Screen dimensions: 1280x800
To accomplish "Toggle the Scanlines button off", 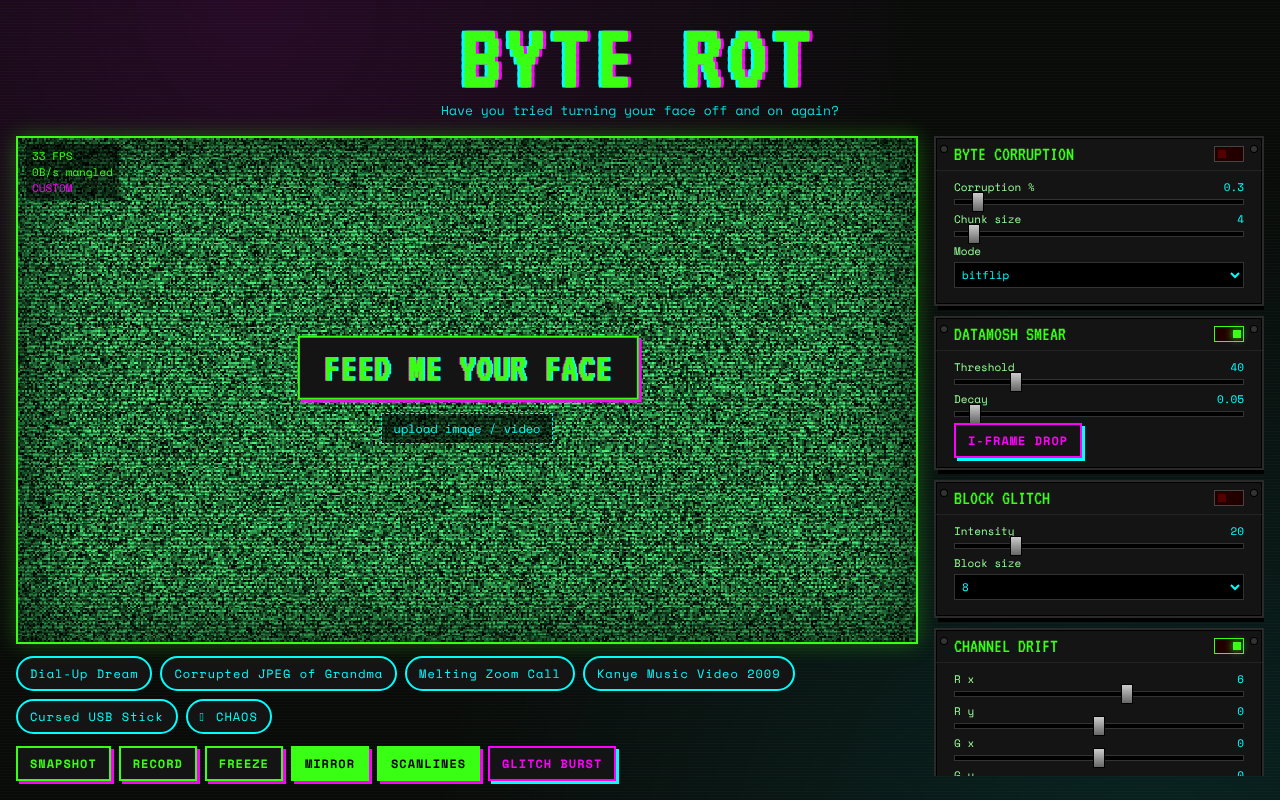I will (428, 764).
